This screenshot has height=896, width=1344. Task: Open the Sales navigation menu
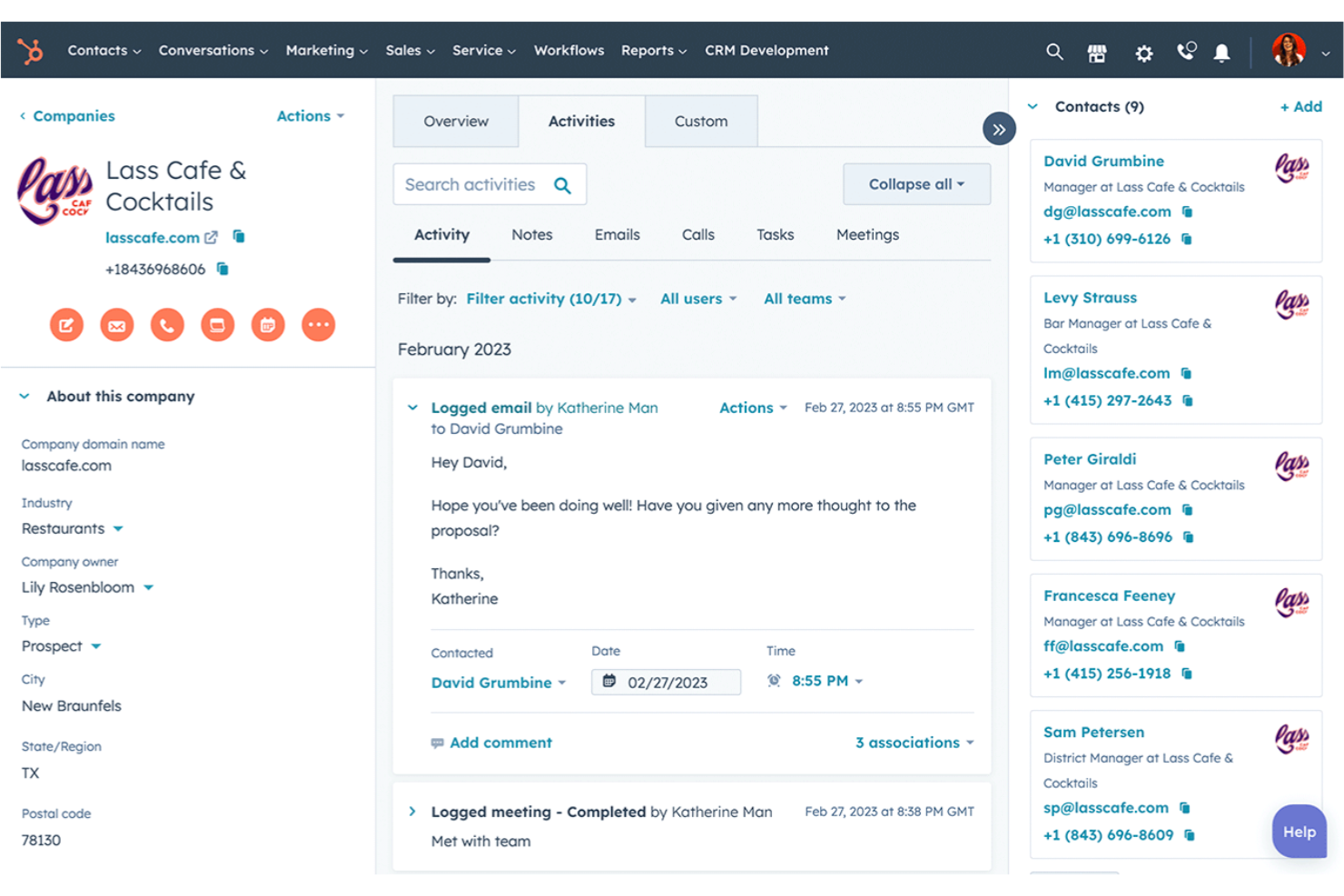click(410, 51)
